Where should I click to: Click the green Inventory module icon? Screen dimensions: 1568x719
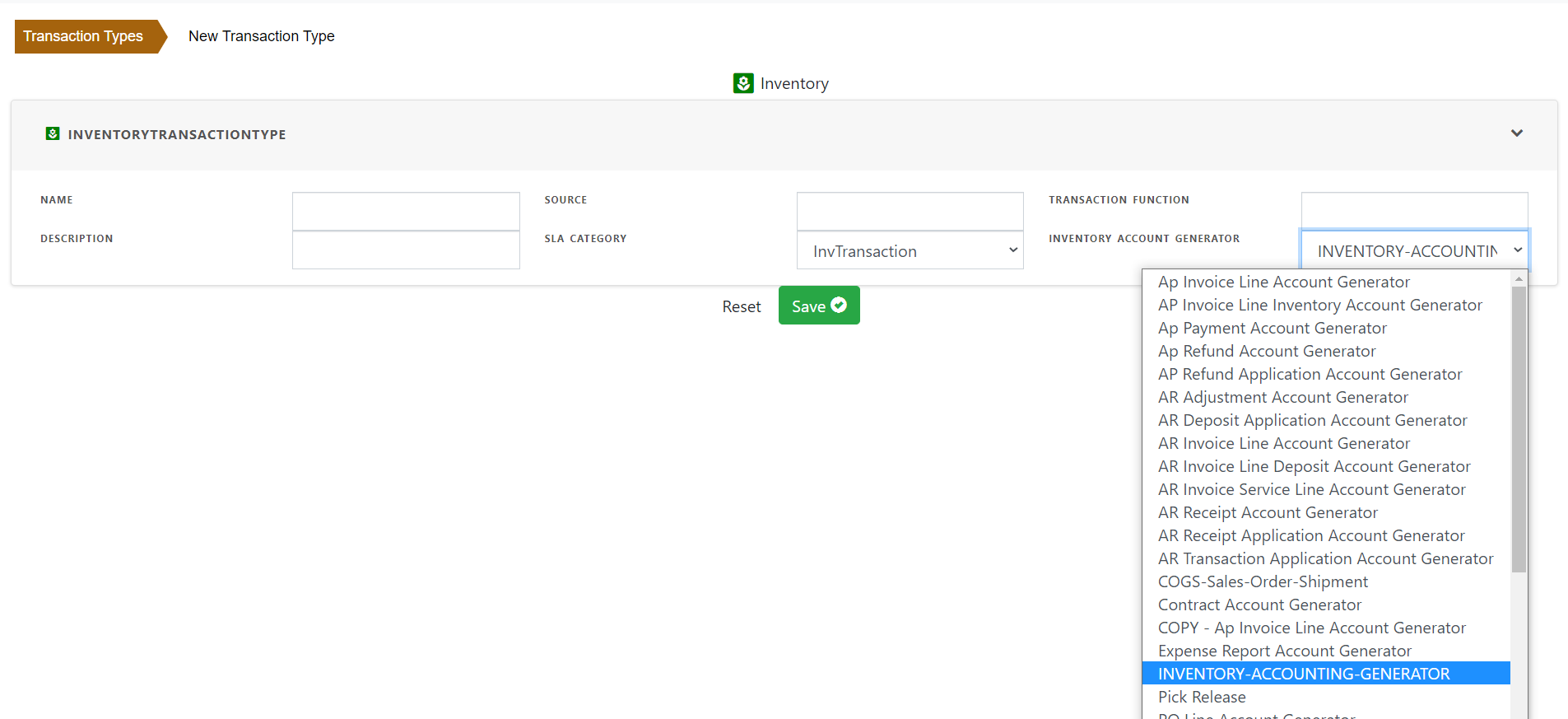click(743, 83)
